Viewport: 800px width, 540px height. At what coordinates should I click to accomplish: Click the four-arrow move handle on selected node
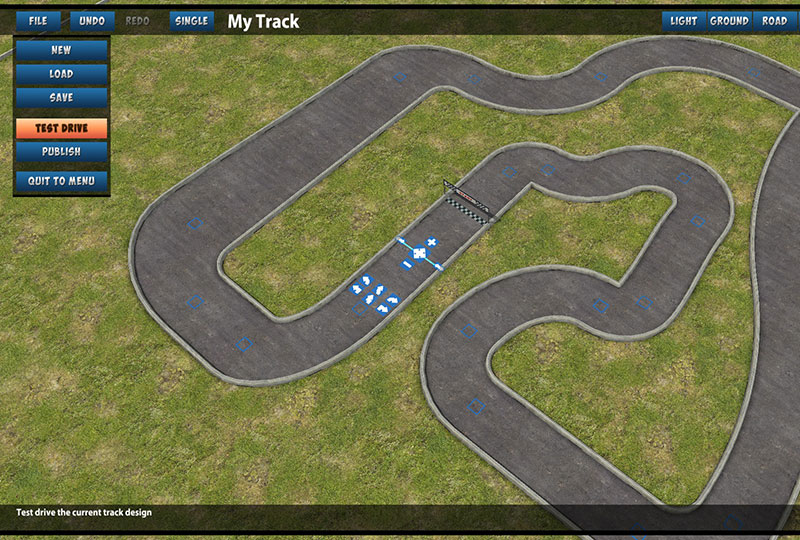[419, 253]
